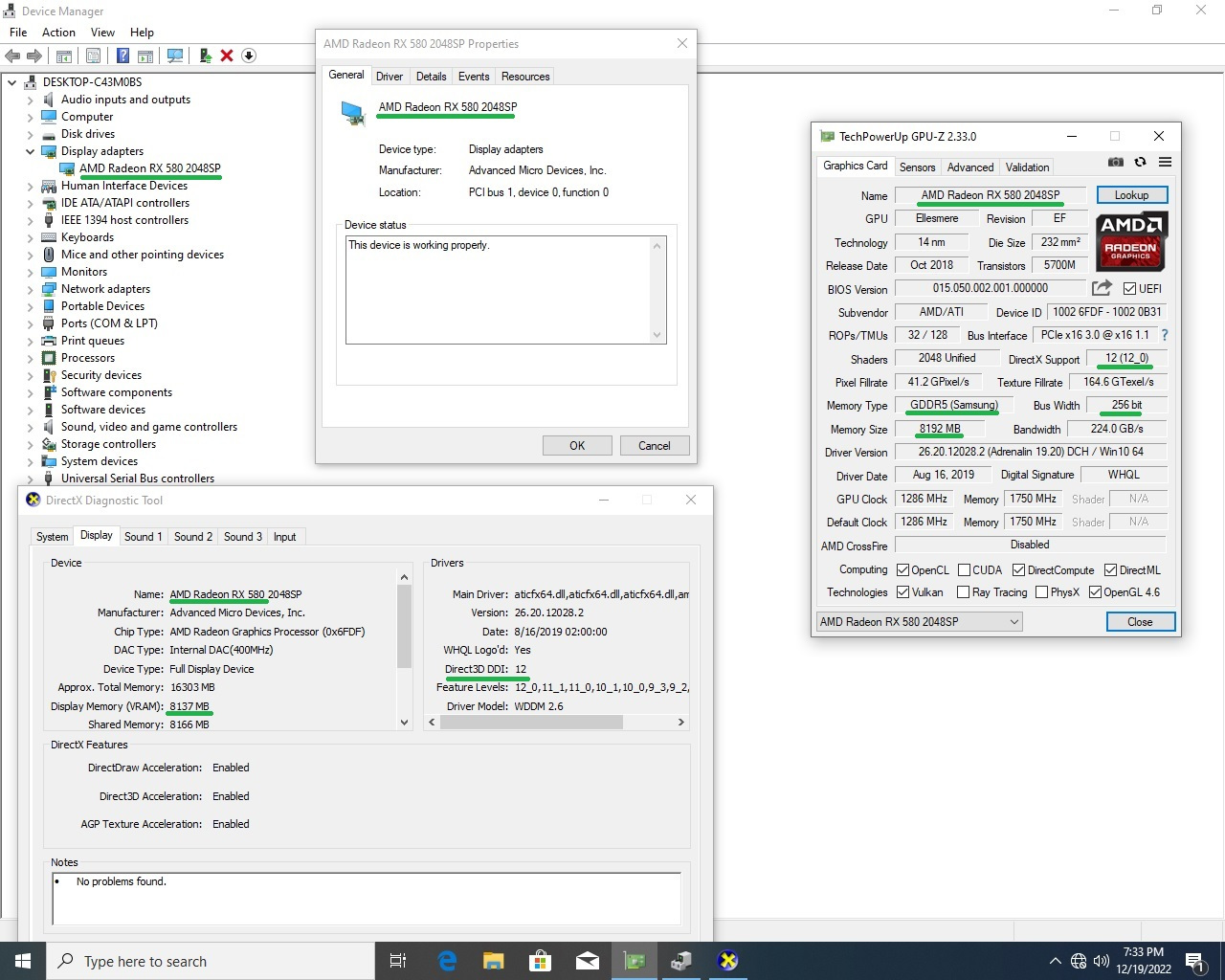Click the BIOS export share icon

(1102, 288)
